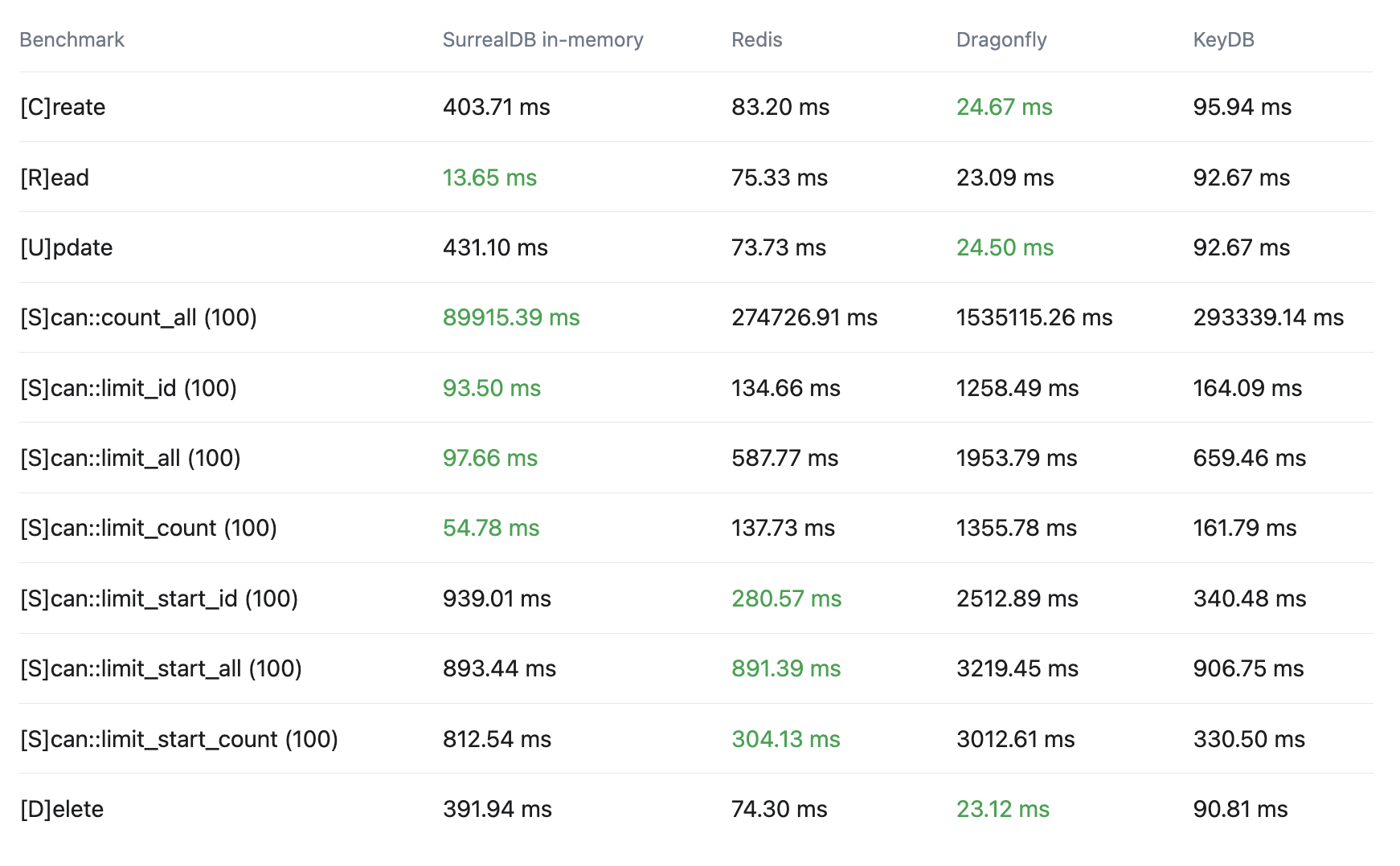Click the 95.94 ms KeyDB value

point(1242,108)
